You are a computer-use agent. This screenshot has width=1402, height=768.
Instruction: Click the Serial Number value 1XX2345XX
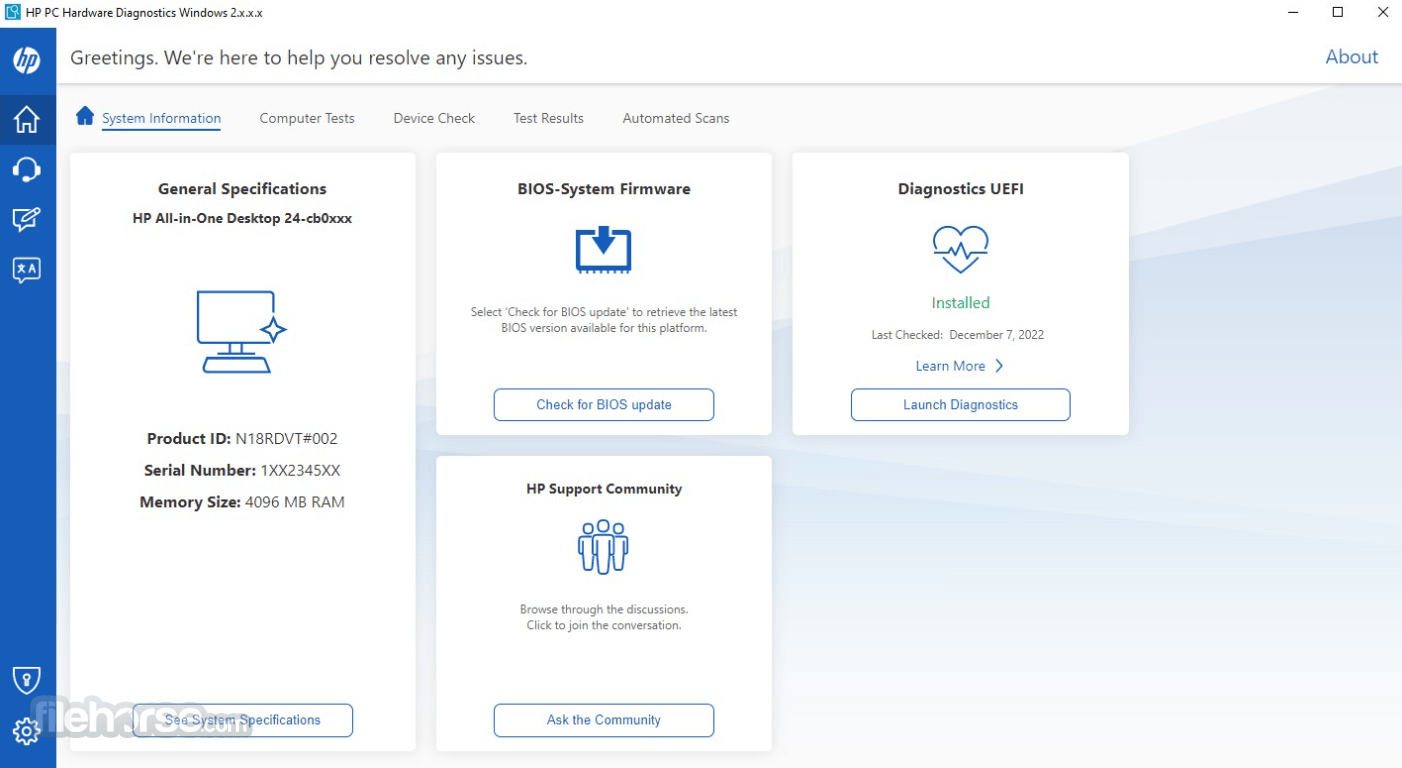coord(301,470)
